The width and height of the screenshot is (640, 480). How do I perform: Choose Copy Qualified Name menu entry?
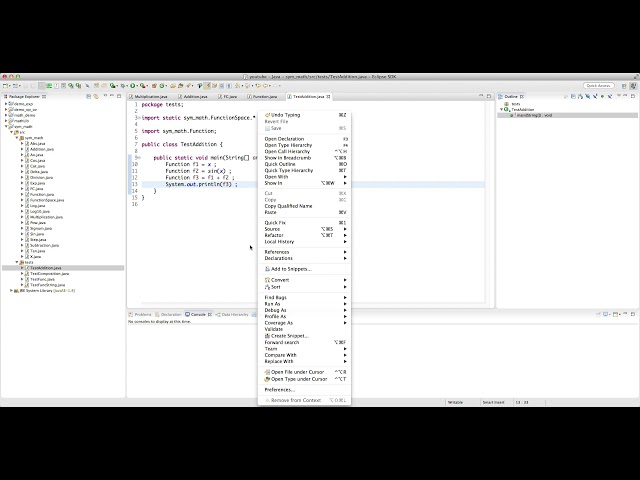304,206
